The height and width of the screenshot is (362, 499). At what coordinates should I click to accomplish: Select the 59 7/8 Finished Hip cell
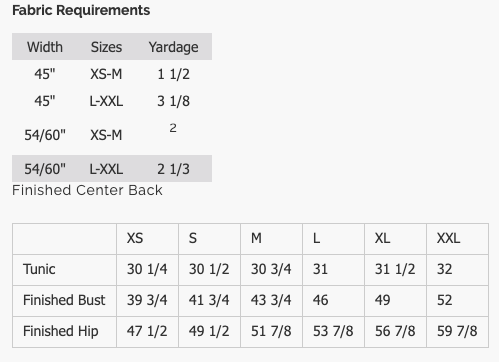(458, 332)
